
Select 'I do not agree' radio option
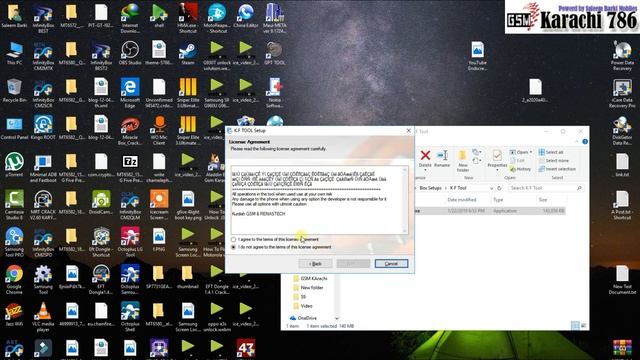(x=233, y=247)
